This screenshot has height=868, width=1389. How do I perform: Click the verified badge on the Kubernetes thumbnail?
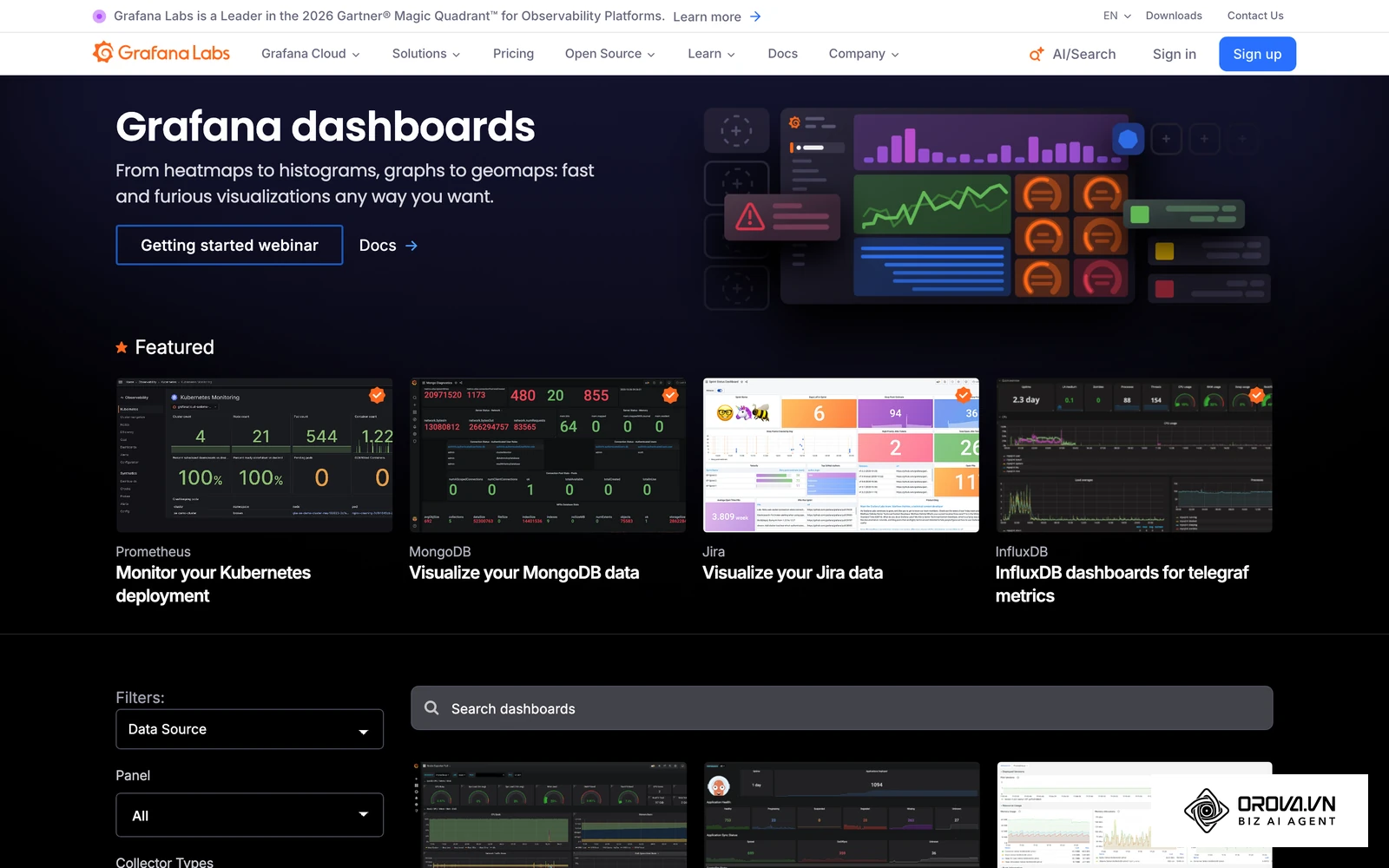click(x=377, y=395)
